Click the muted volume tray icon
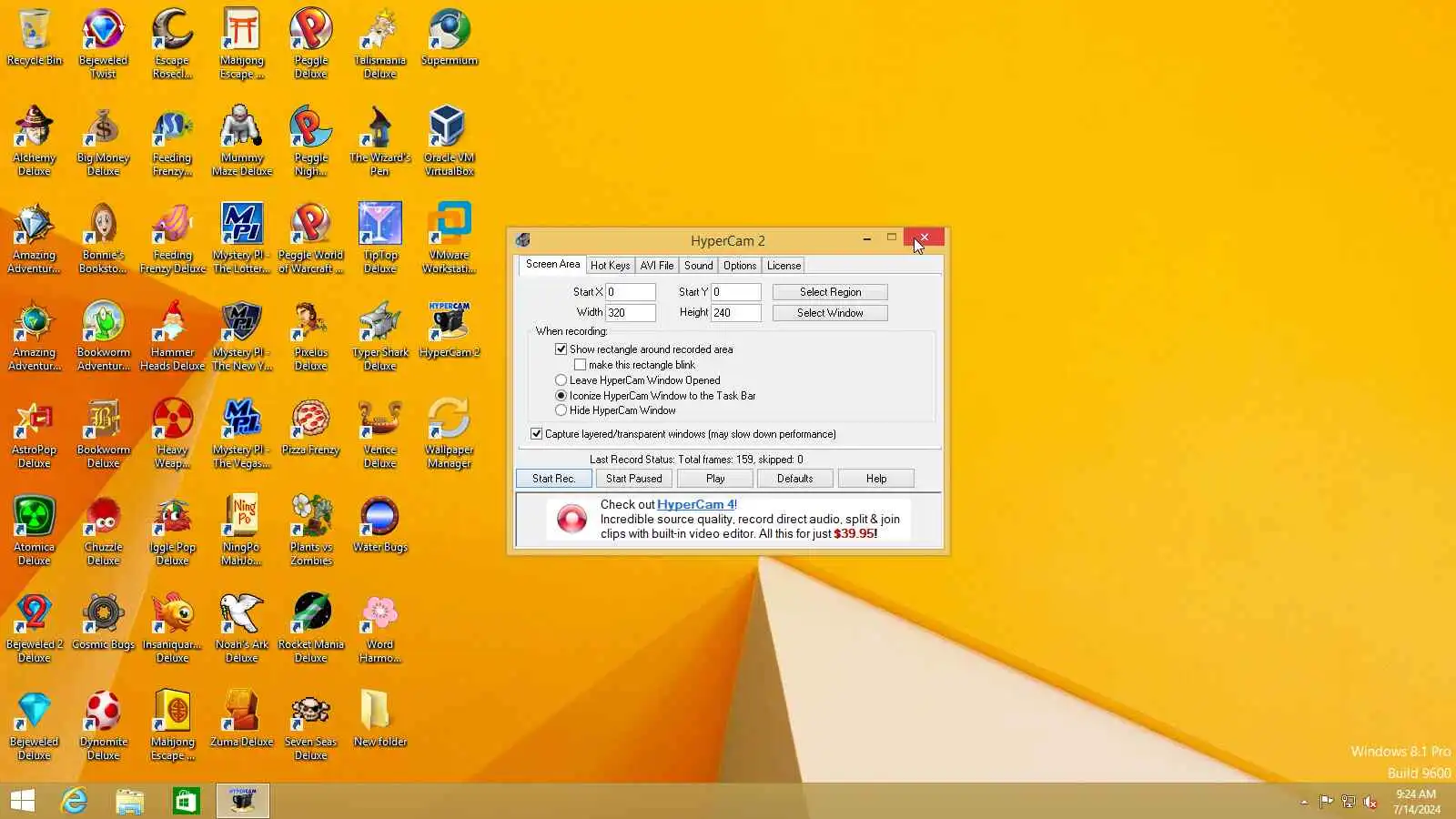Viewport: 1456px width, 819px height. pos(1370,802)
